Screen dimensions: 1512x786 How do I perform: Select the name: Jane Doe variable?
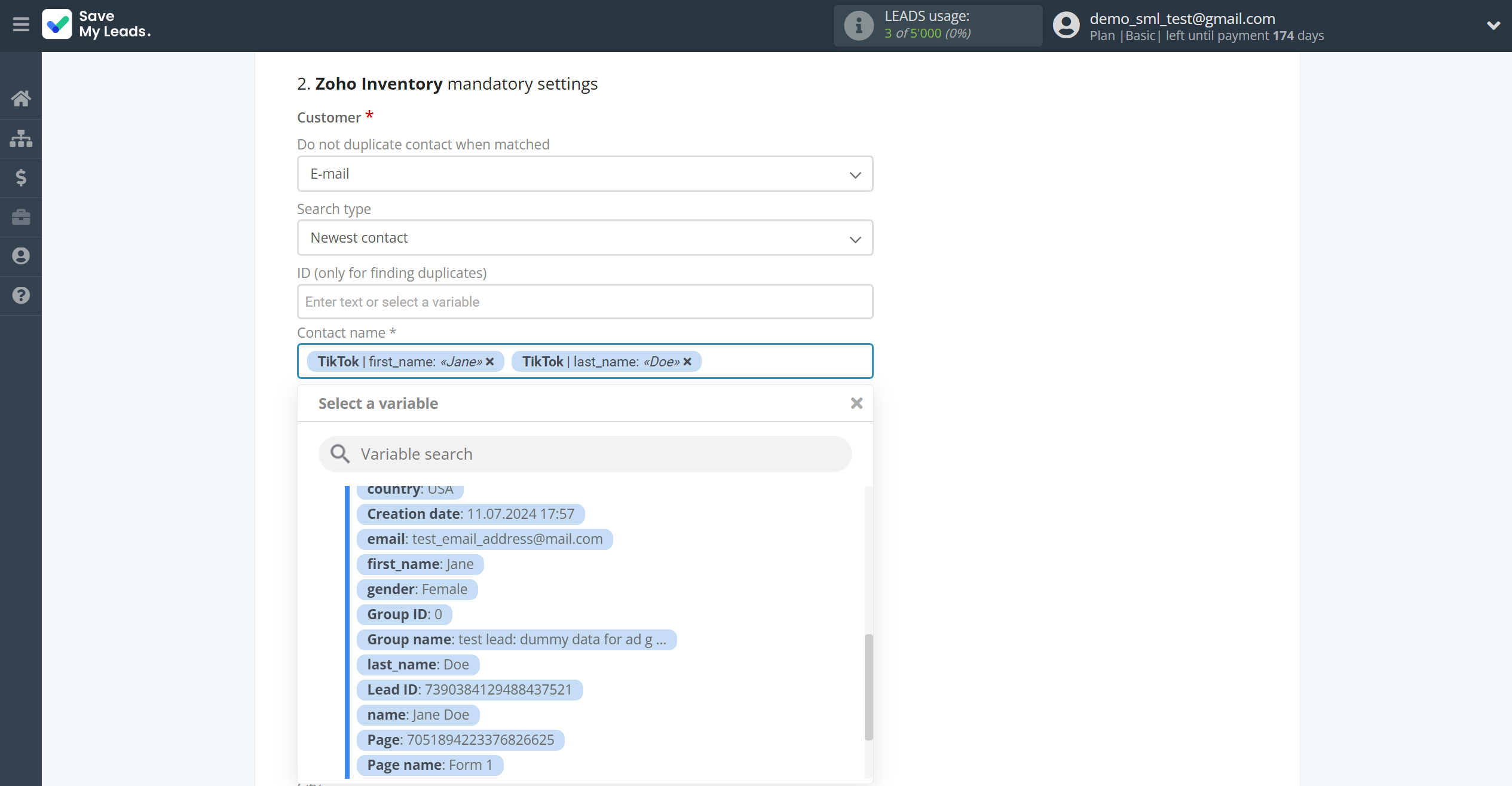click(418, 715)
